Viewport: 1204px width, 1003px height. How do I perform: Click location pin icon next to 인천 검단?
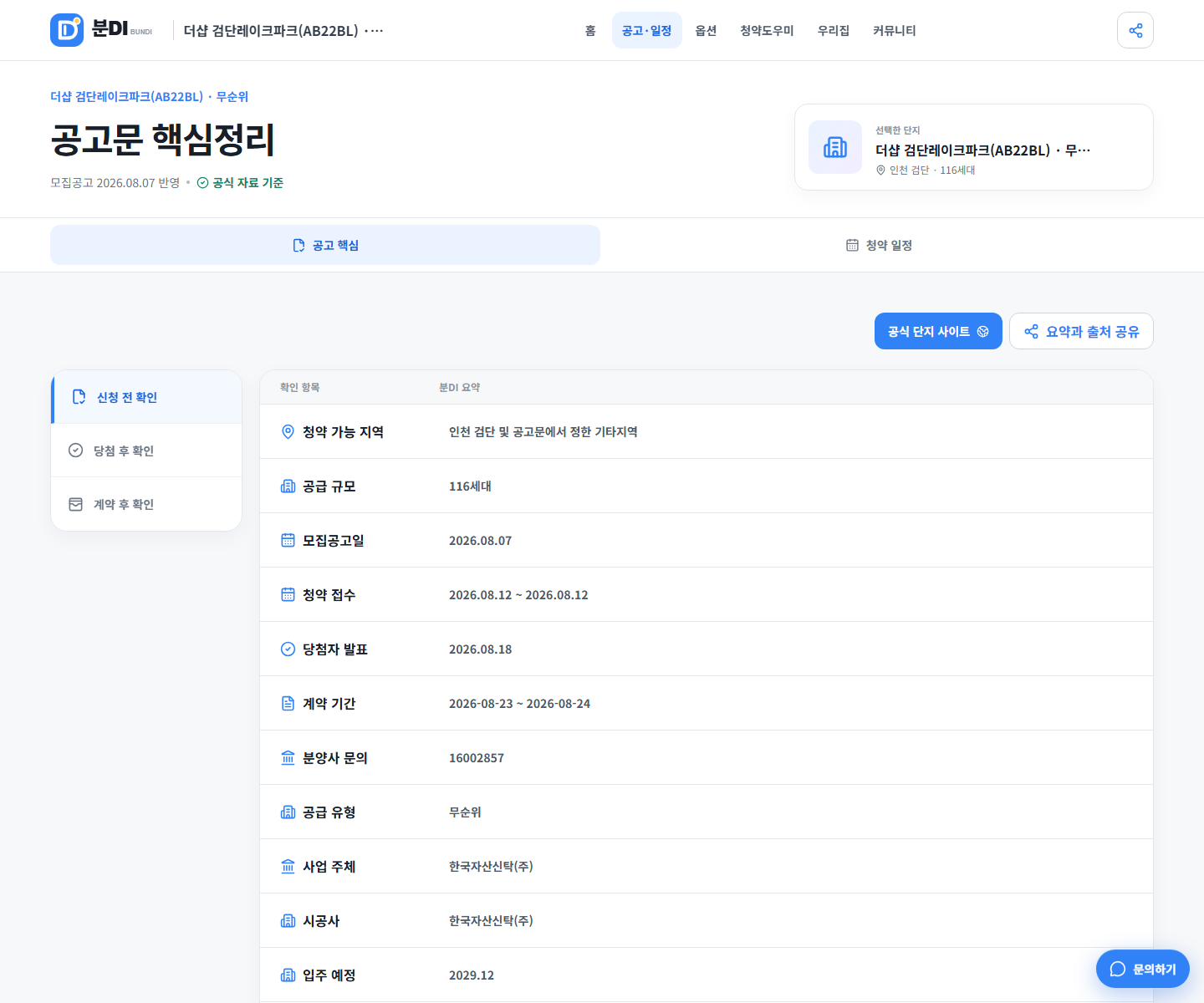coord(880,170)
